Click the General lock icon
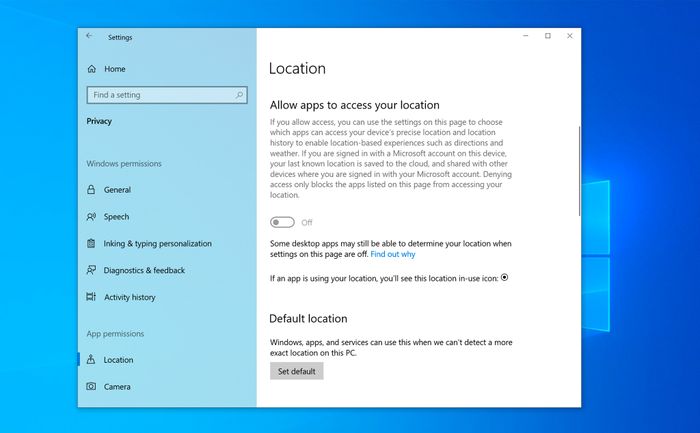700x433 pixels. pyautogui.click(x=92, y=190)
